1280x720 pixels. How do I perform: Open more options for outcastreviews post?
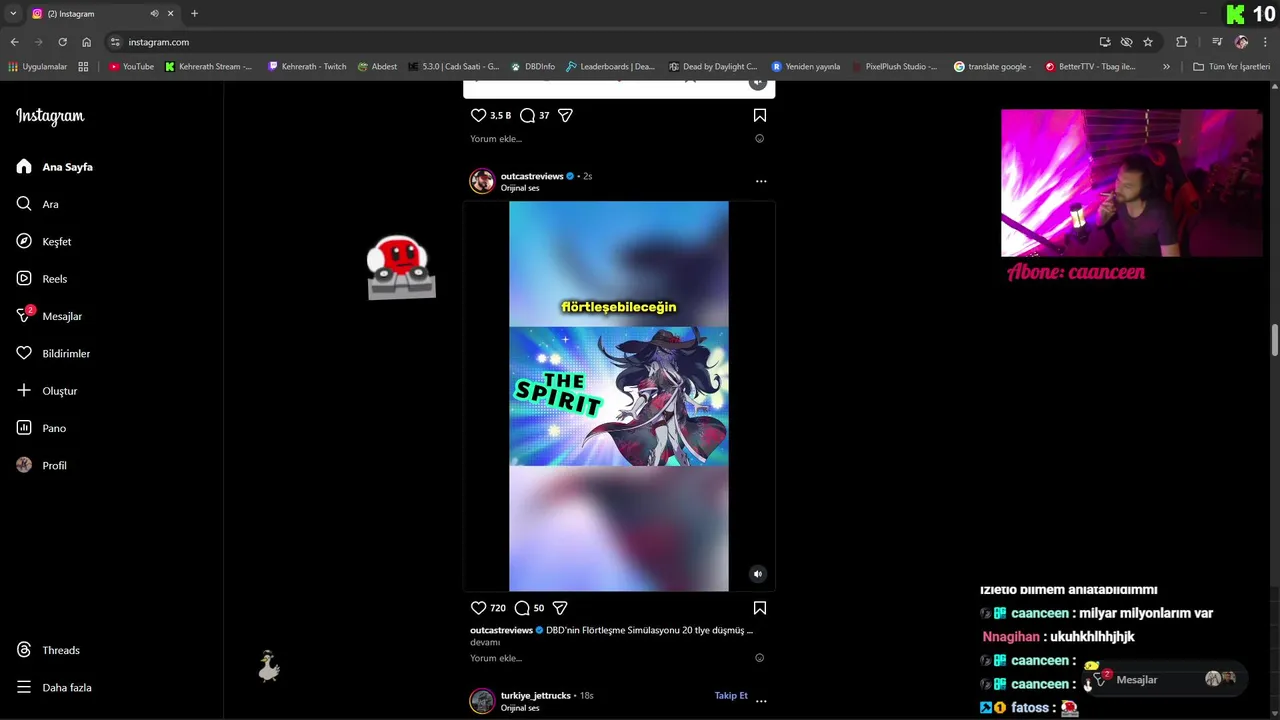(x=761, y=181)
